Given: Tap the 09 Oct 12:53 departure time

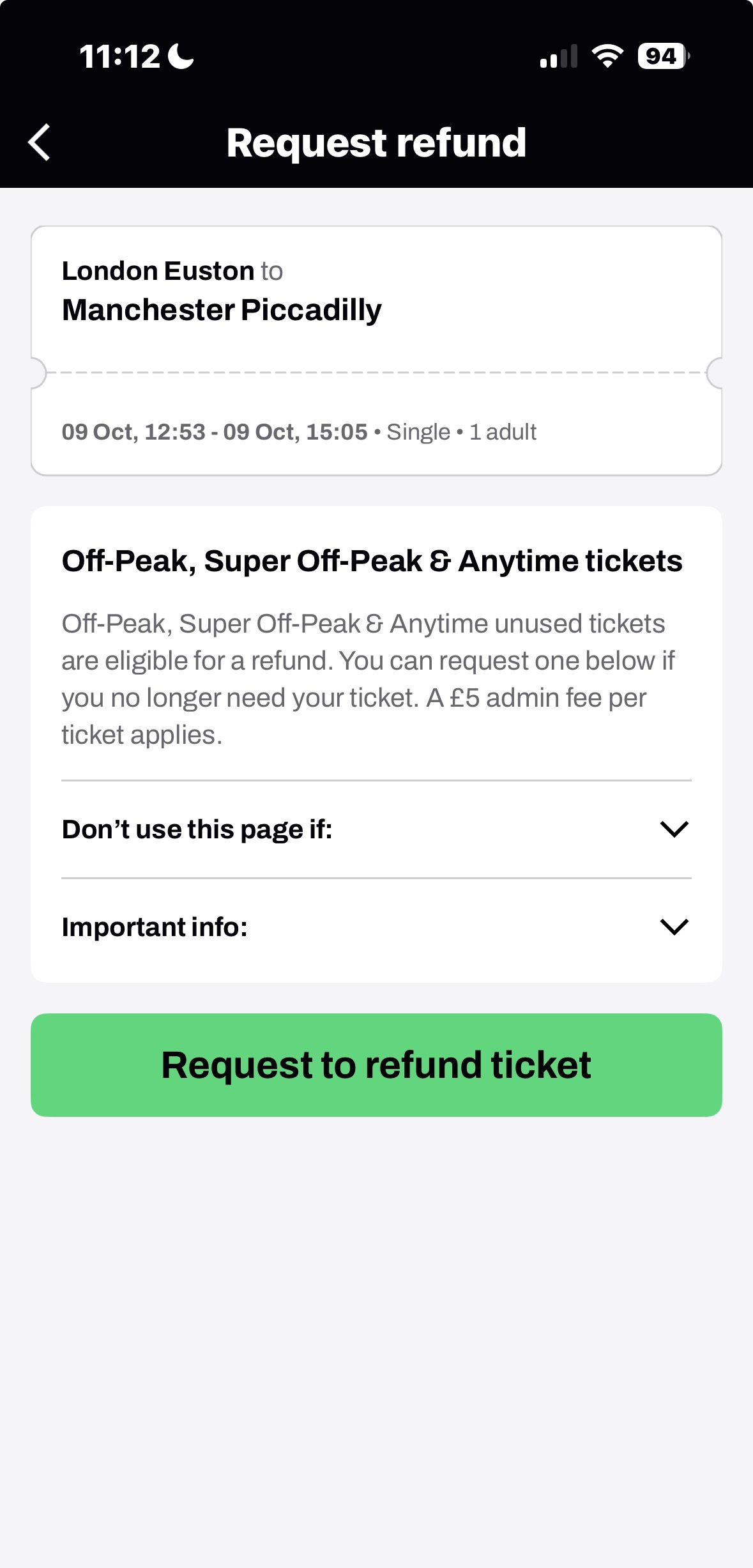Looking at the screenshot, I should (x=133, y=432).
